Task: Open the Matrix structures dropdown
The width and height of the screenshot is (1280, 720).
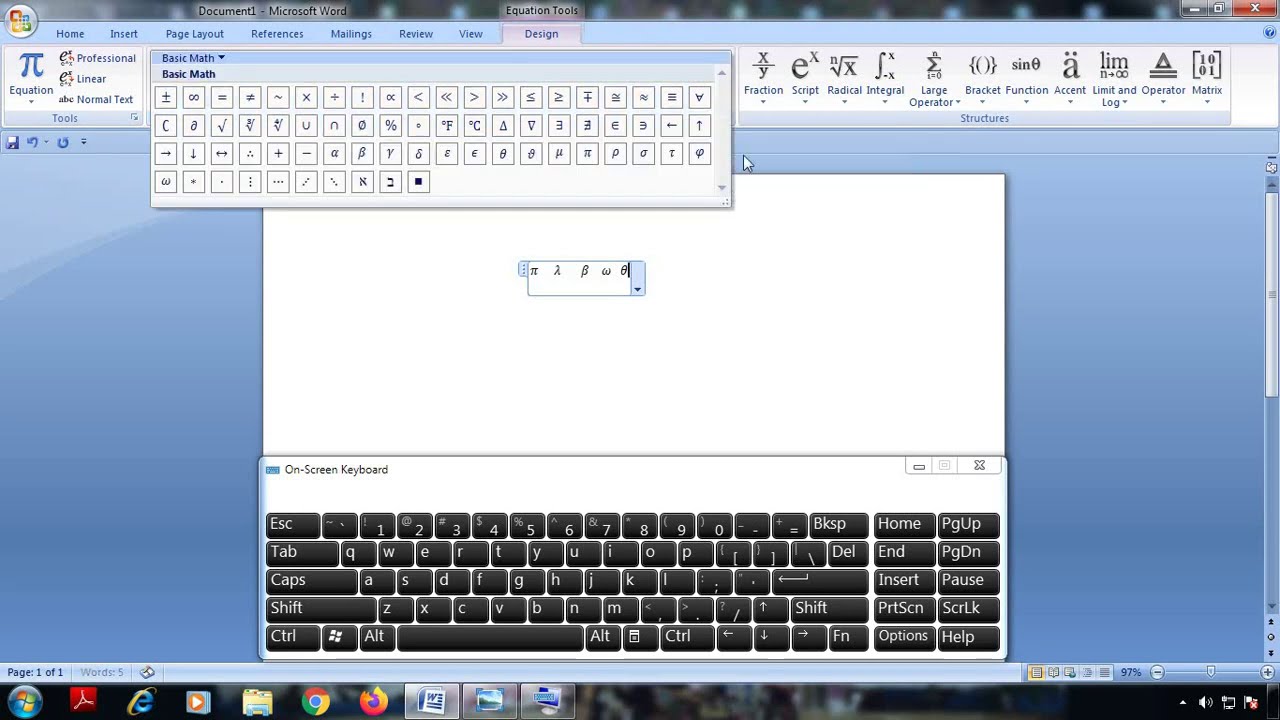Action: pos(1207,78)
